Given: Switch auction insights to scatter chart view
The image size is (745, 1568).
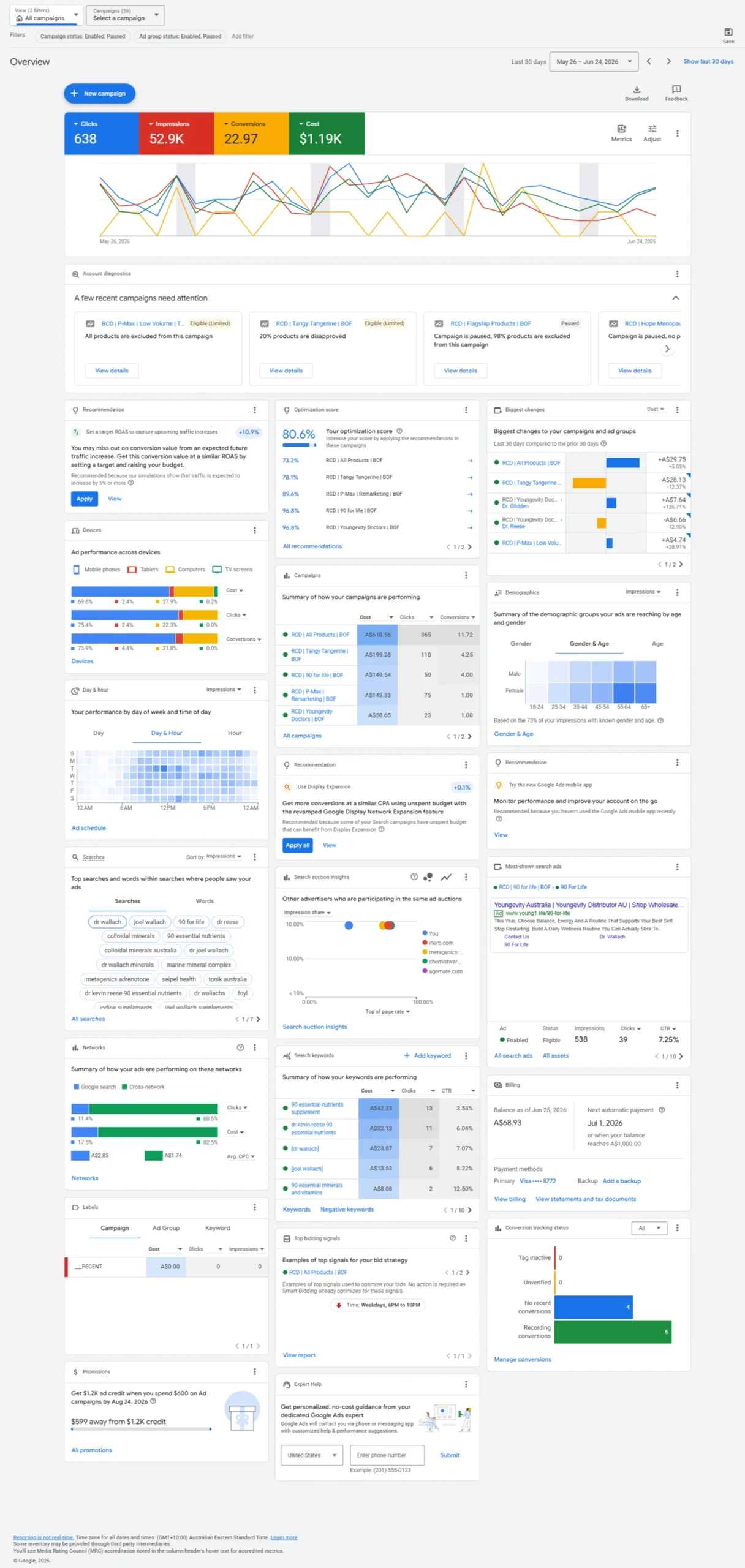Looking at the screenshot, I should [x=428, y=877].
